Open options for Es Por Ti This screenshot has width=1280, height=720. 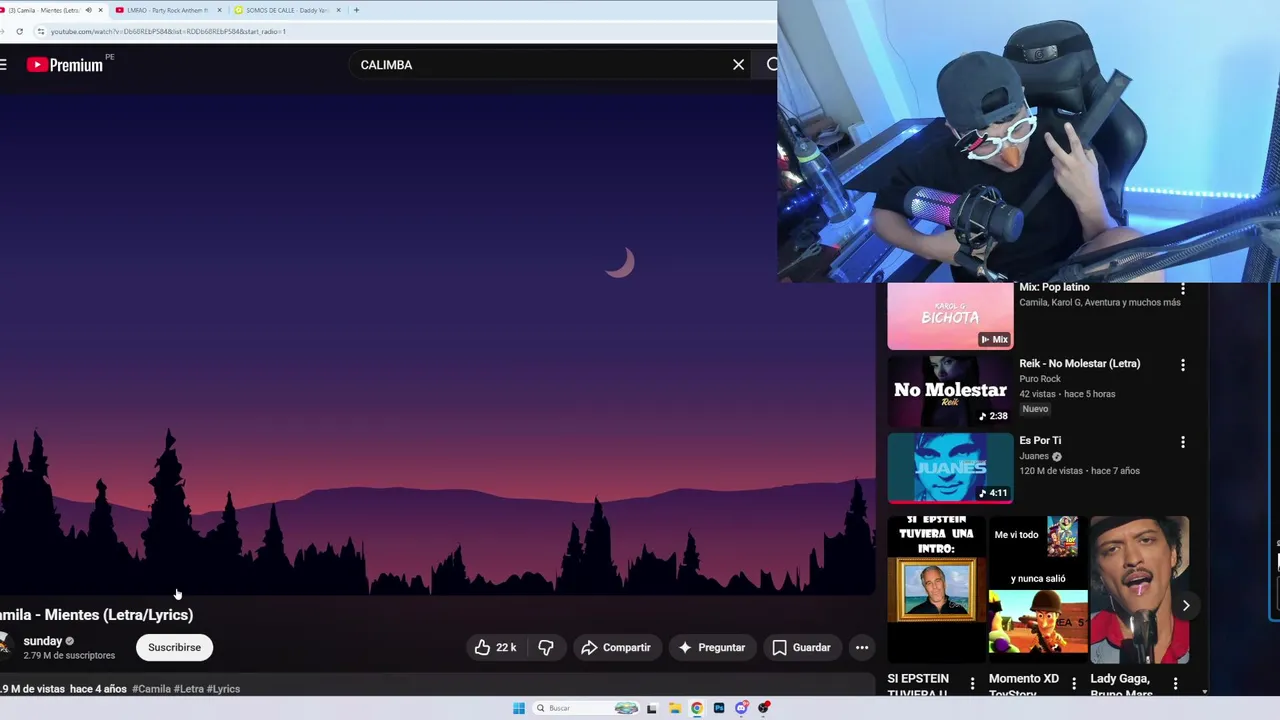pos(1183,443)
